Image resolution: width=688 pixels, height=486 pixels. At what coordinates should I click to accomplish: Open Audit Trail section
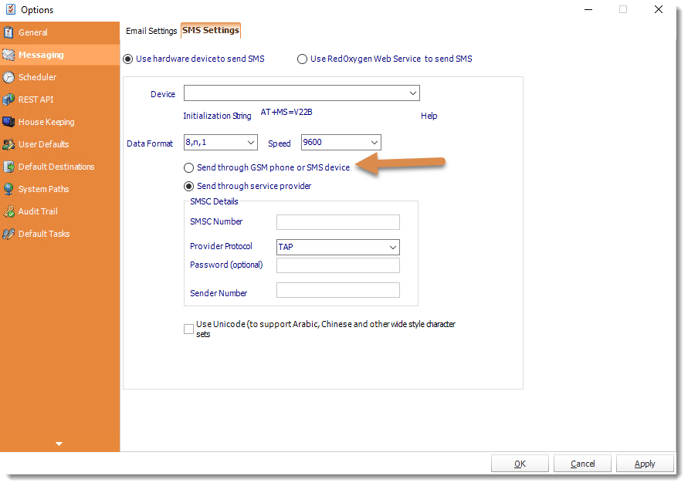click(60, 211)
